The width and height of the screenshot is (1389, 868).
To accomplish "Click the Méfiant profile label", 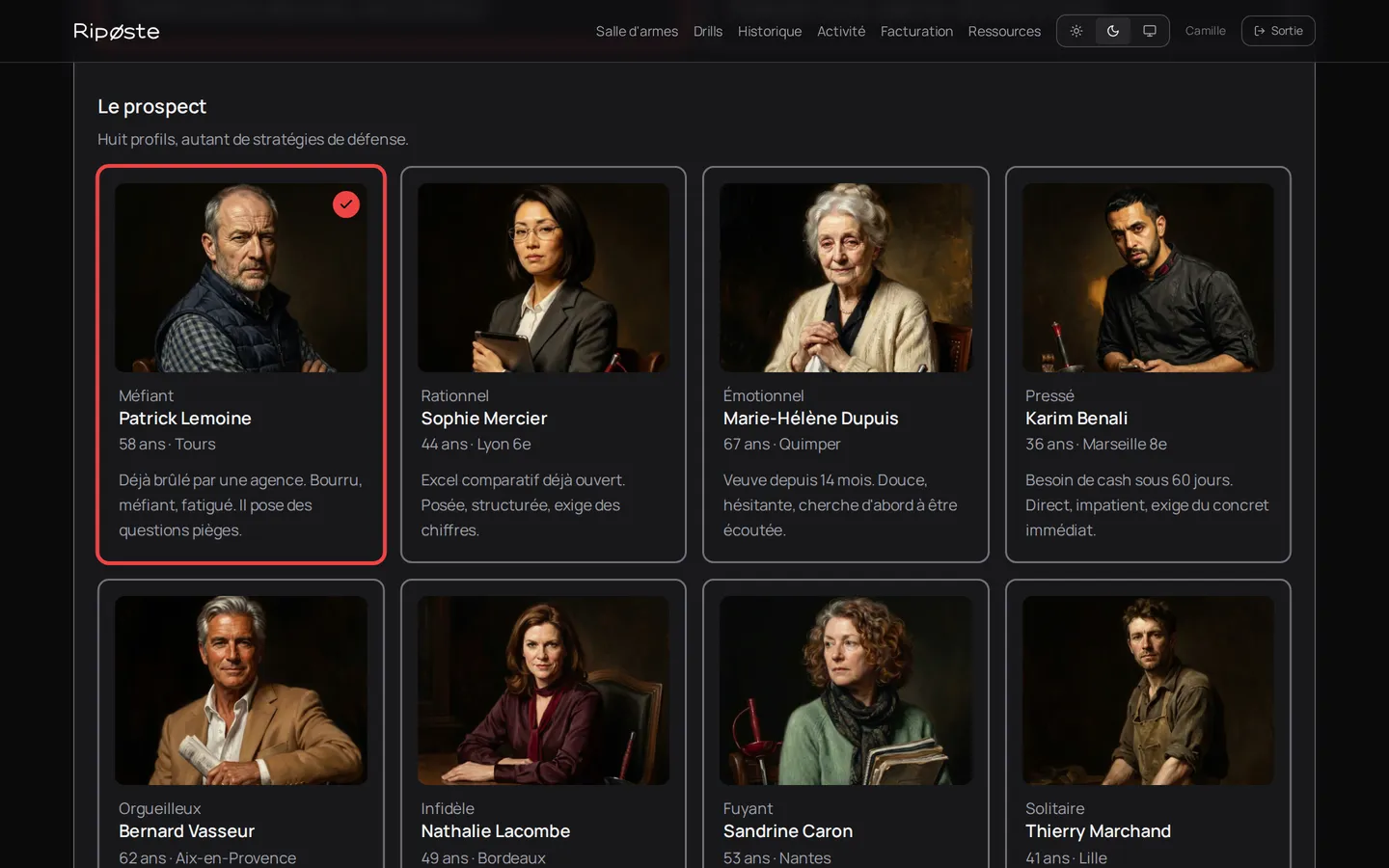I will tap(146, 395).
